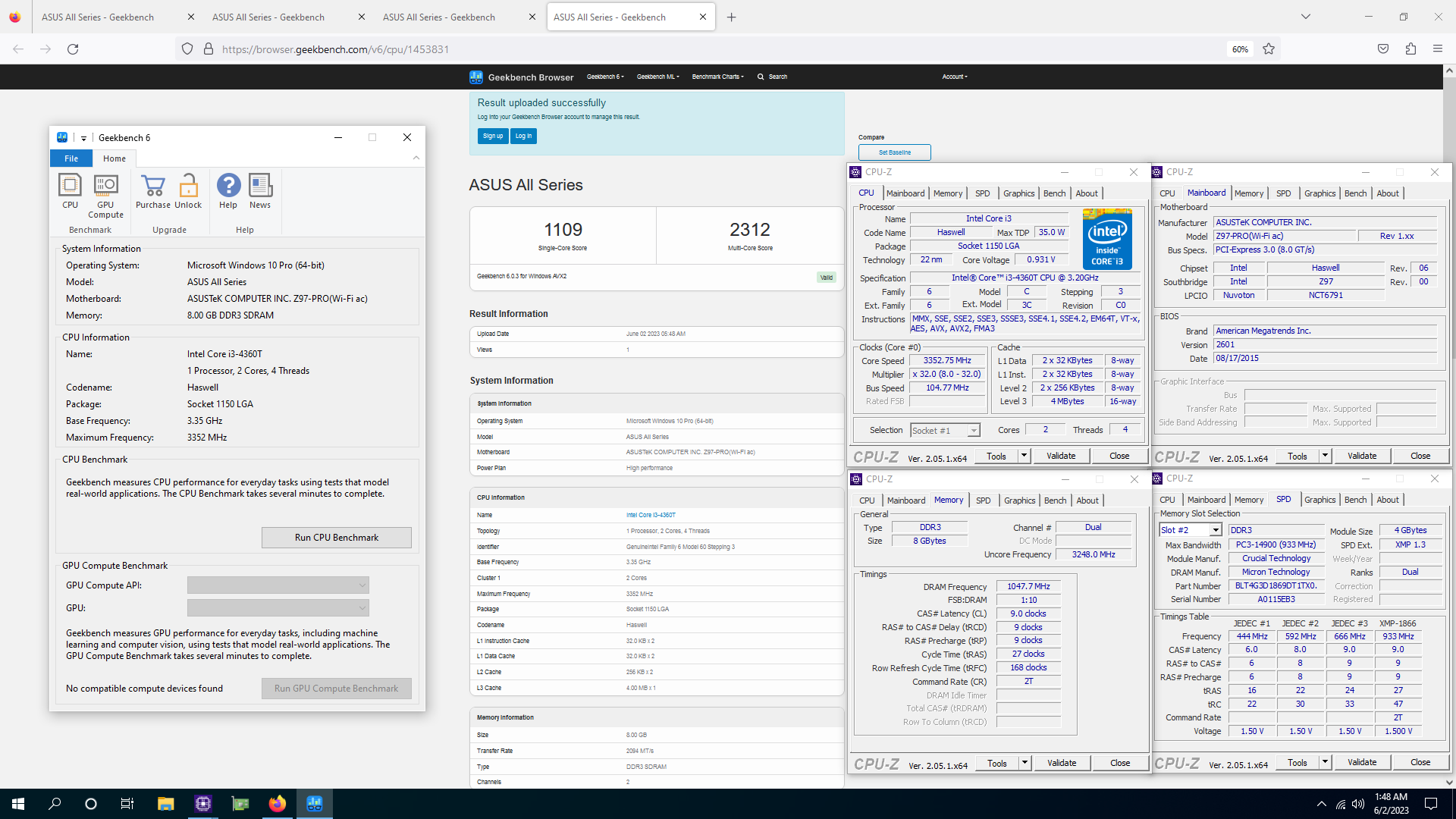Viewport: 1456px width, 819px height.
Task: Open the Help question mark icon
Action: coord(228,191)
